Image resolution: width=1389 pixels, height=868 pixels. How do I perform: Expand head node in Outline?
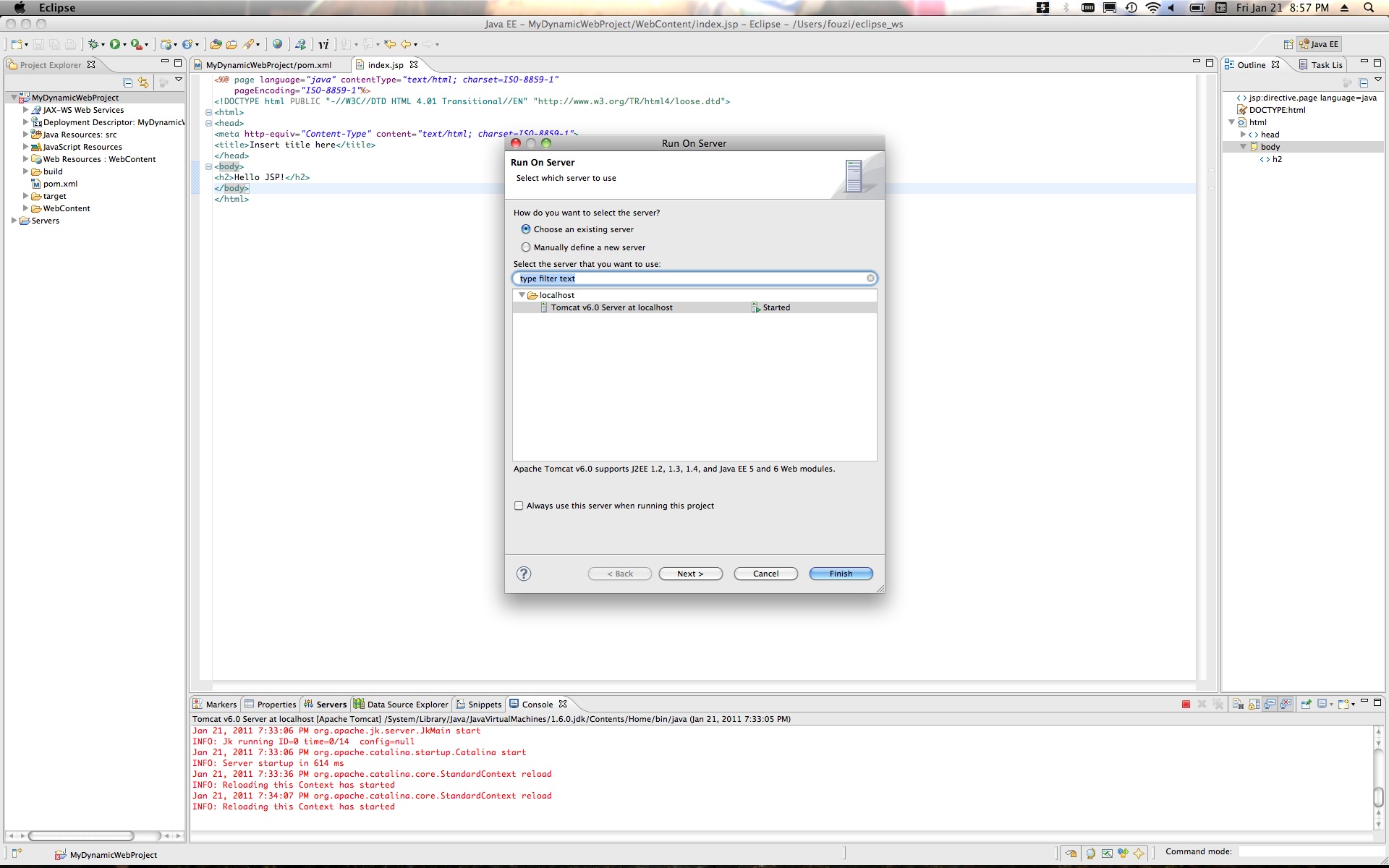click(1243, 135)
